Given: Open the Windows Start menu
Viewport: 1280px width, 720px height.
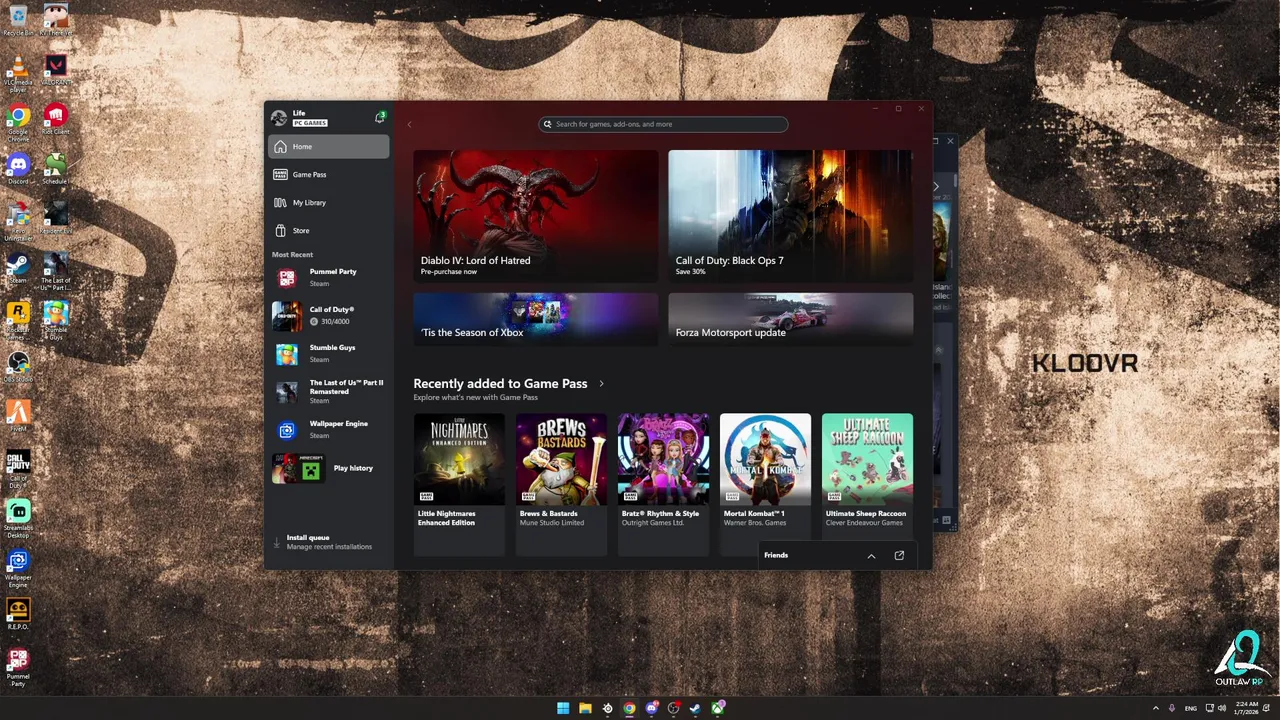Looking at the screenshot, I should [563, 708].
